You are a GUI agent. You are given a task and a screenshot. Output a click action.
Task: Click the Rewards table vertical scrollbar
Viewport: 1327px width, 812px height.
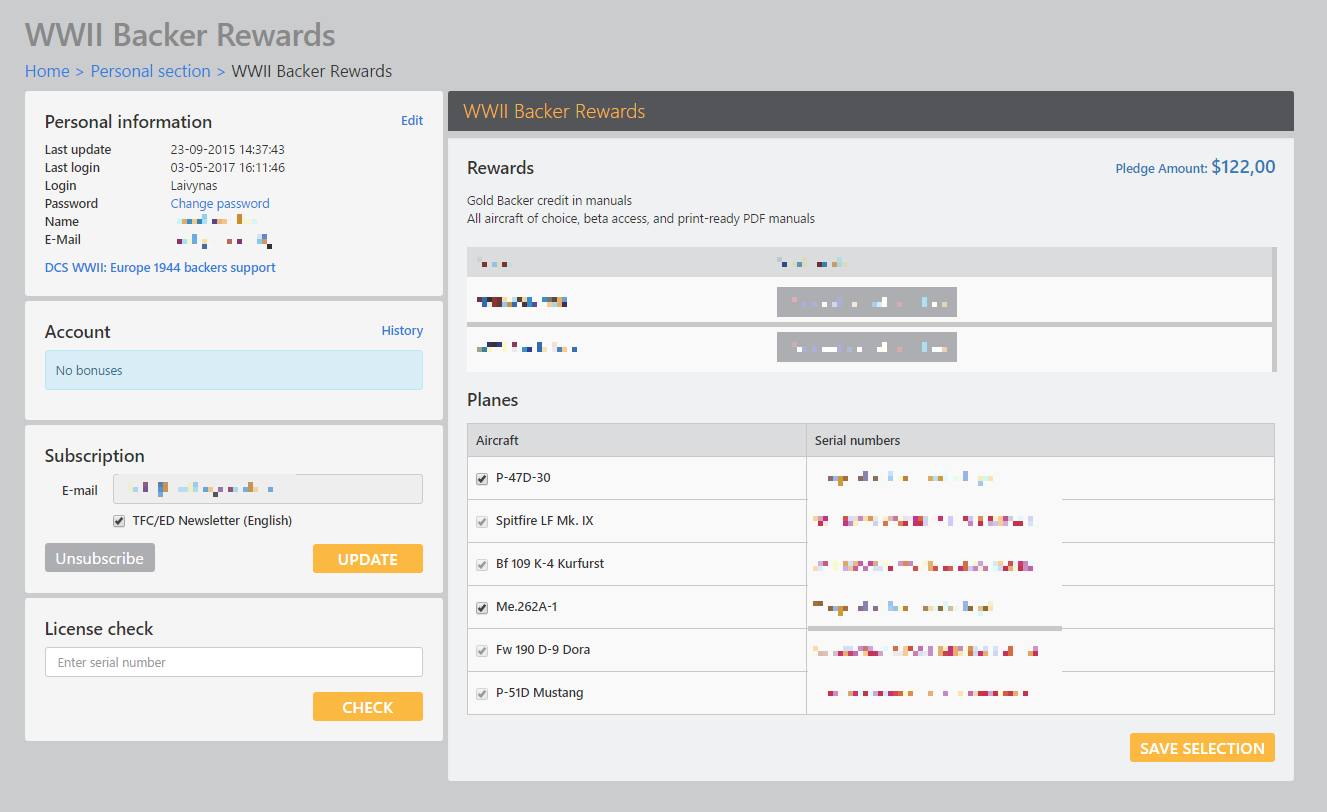1274,309
